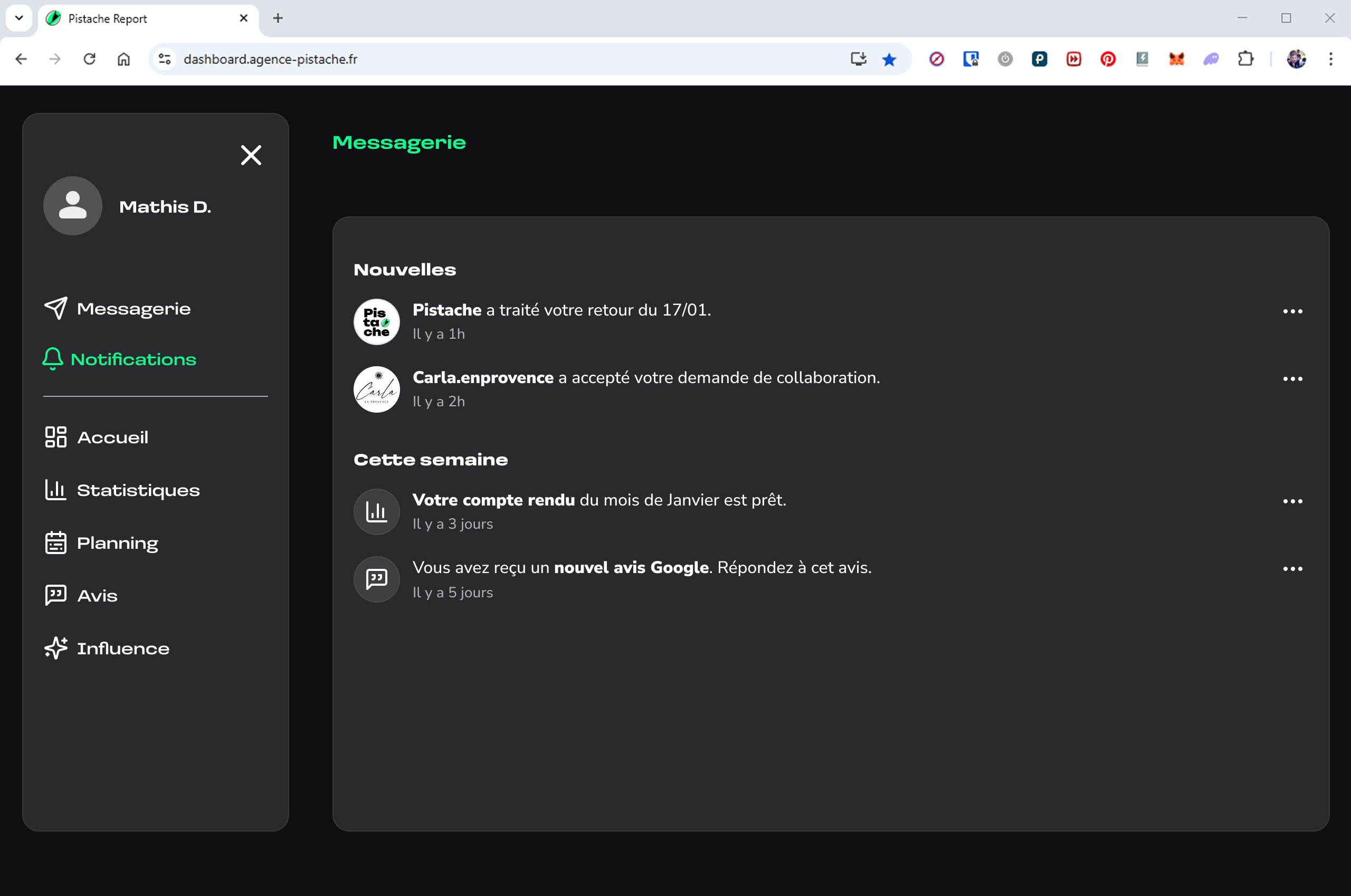1351x896 pixels.
Task: Open options for the compte rendu notification
Action: 1292,501
